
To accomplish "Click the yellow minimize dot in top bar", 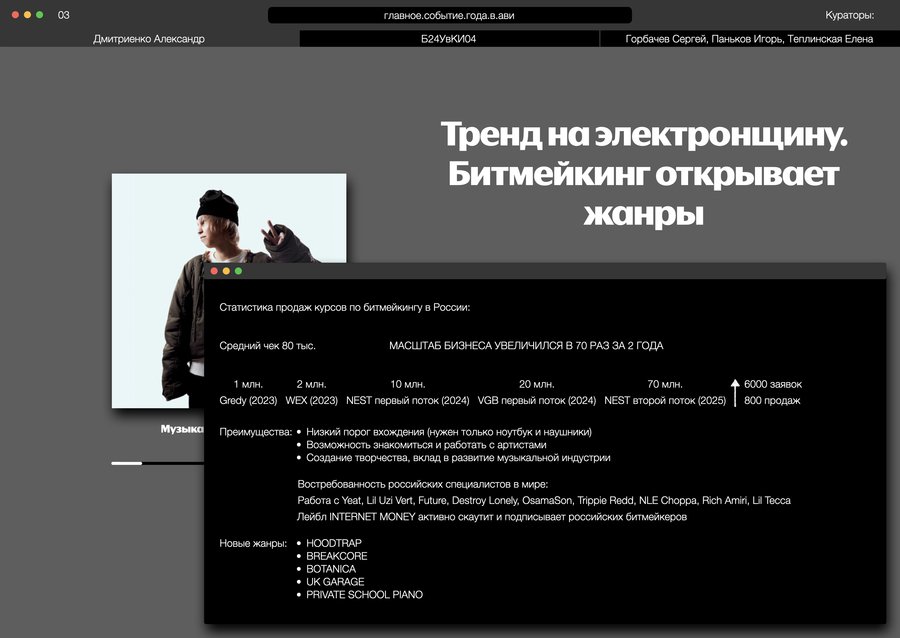I will [28, 15].
